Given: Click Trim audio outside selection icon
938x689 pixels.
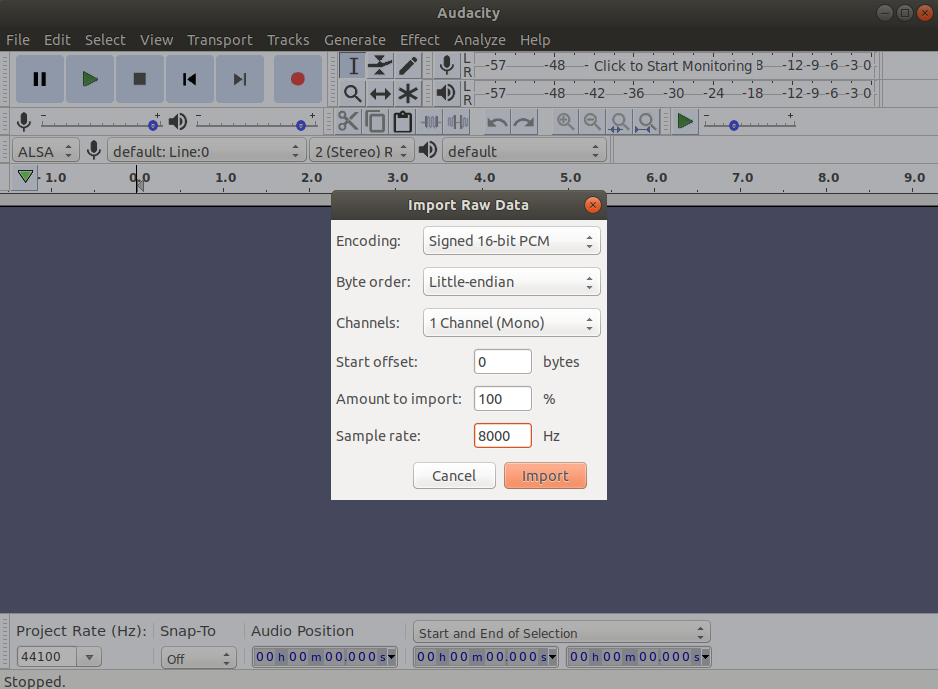Looking at the screenshot, I should (x=431, y=122).
